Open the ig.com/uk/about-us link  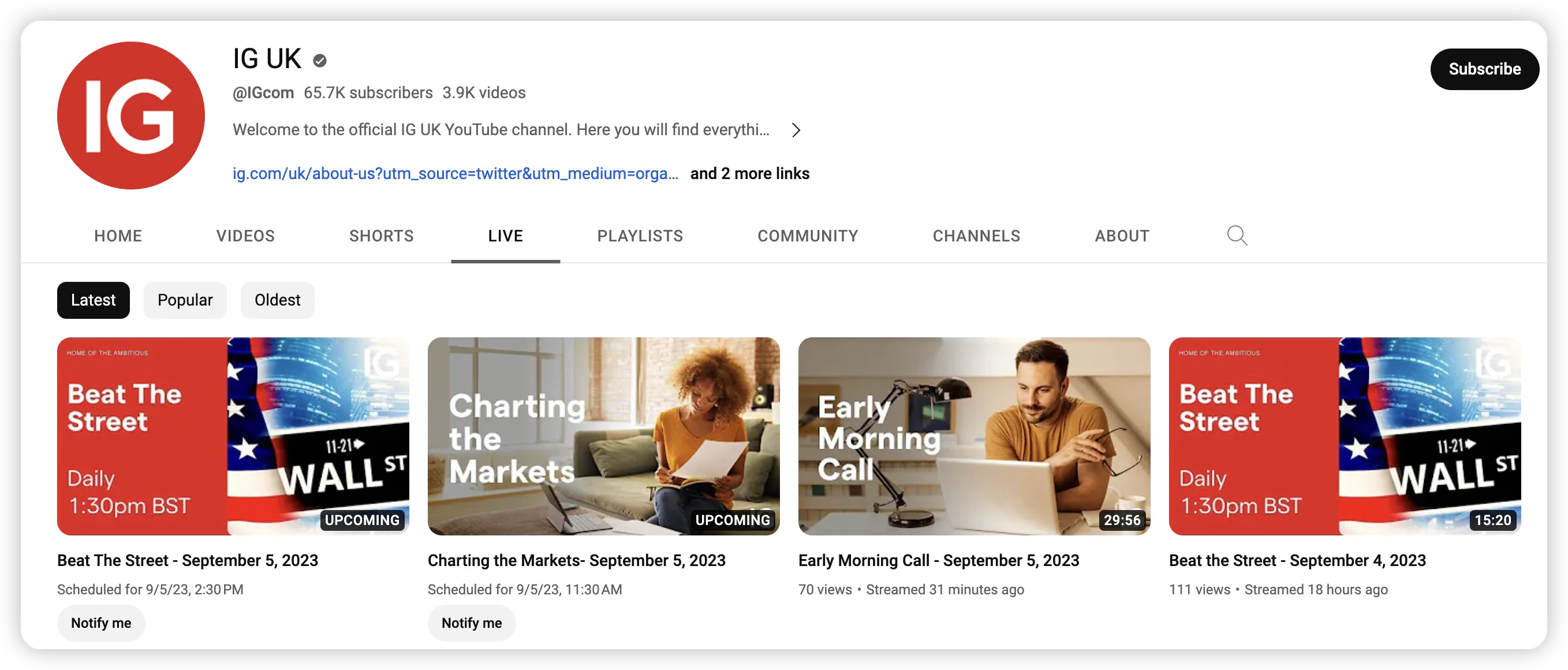456,174
